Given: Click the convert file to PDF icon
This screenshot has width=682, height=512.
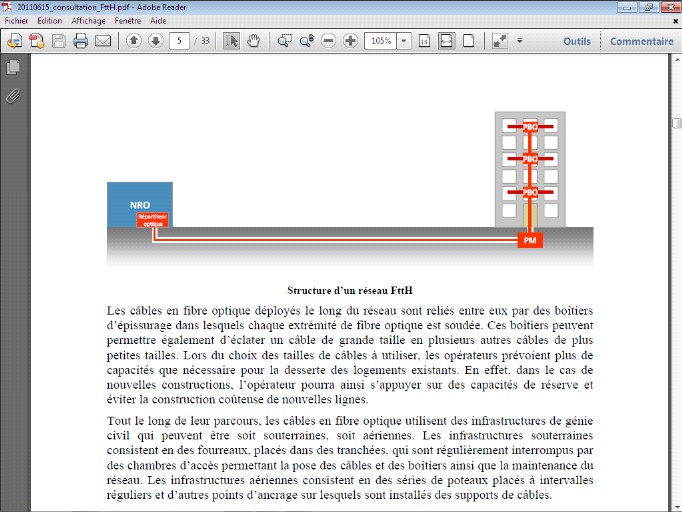Looking at the screenshot, I should [37, 41].
